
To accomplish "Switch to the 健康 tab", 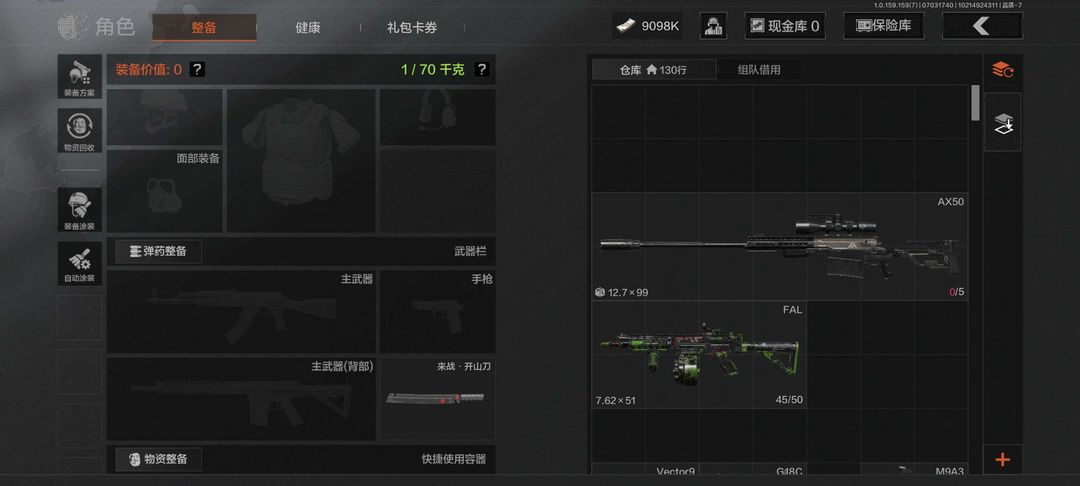I will tap(308, 28).
